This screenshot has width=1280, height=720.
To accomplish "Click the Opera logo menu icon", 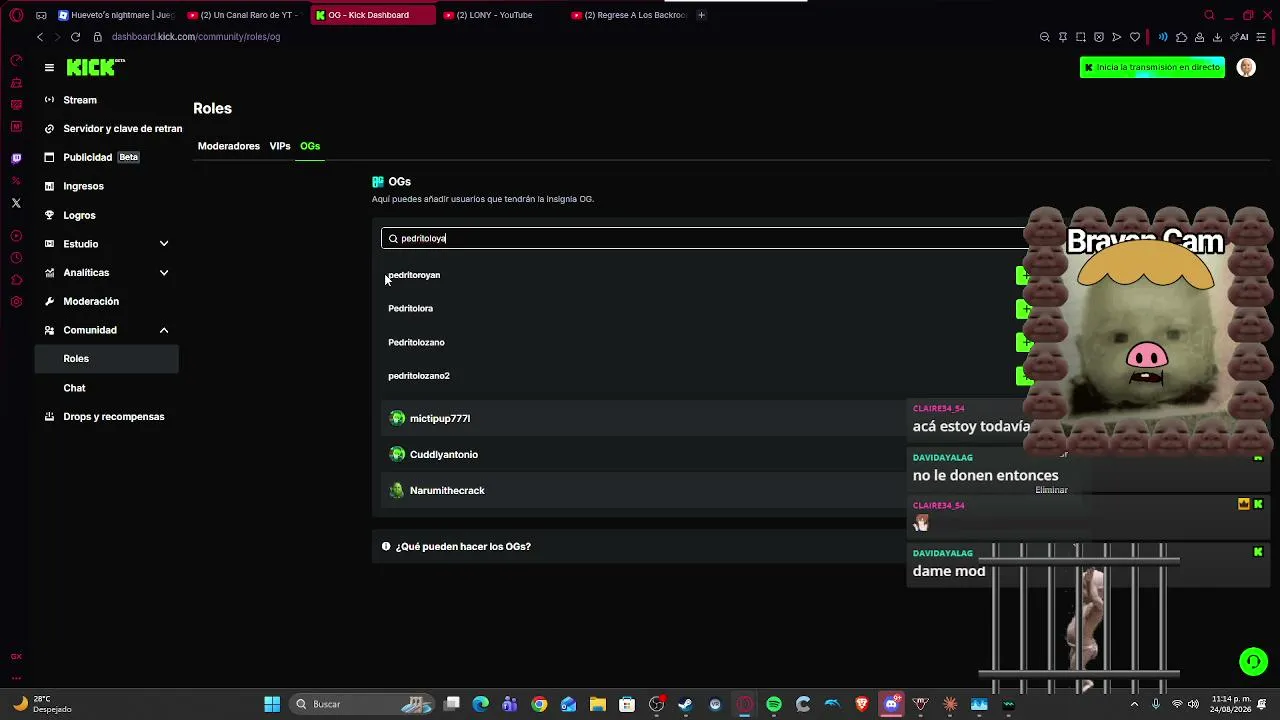I will 16,15.
